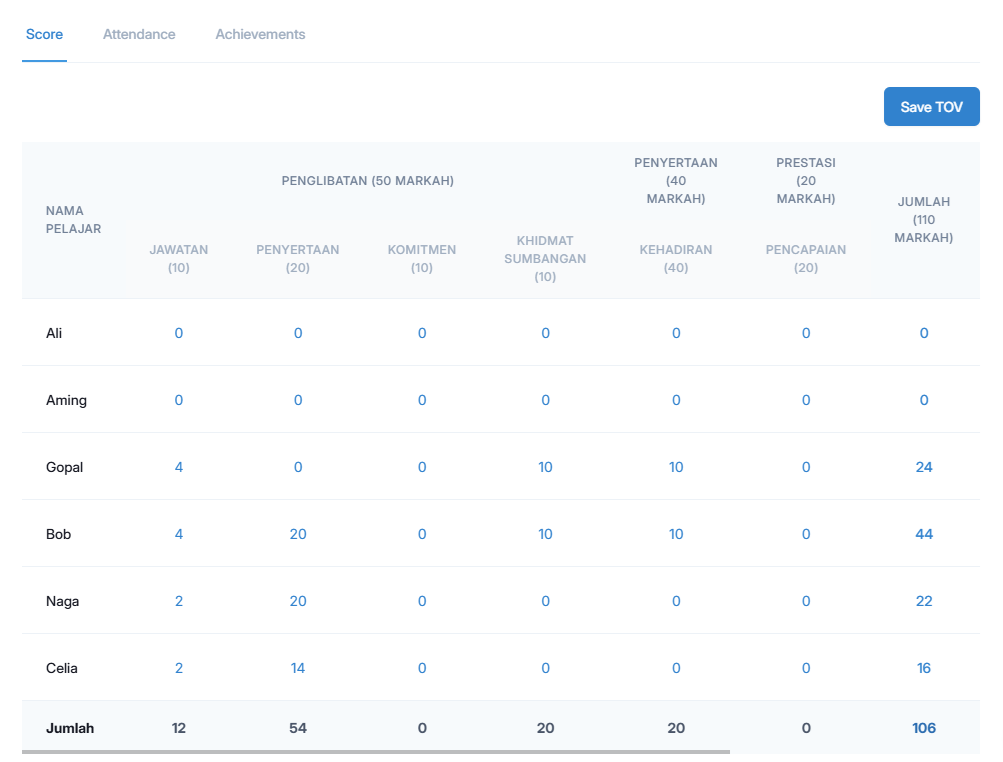Select Gopal's KHIDMAT SUMBANGAN score

[545, 467]
